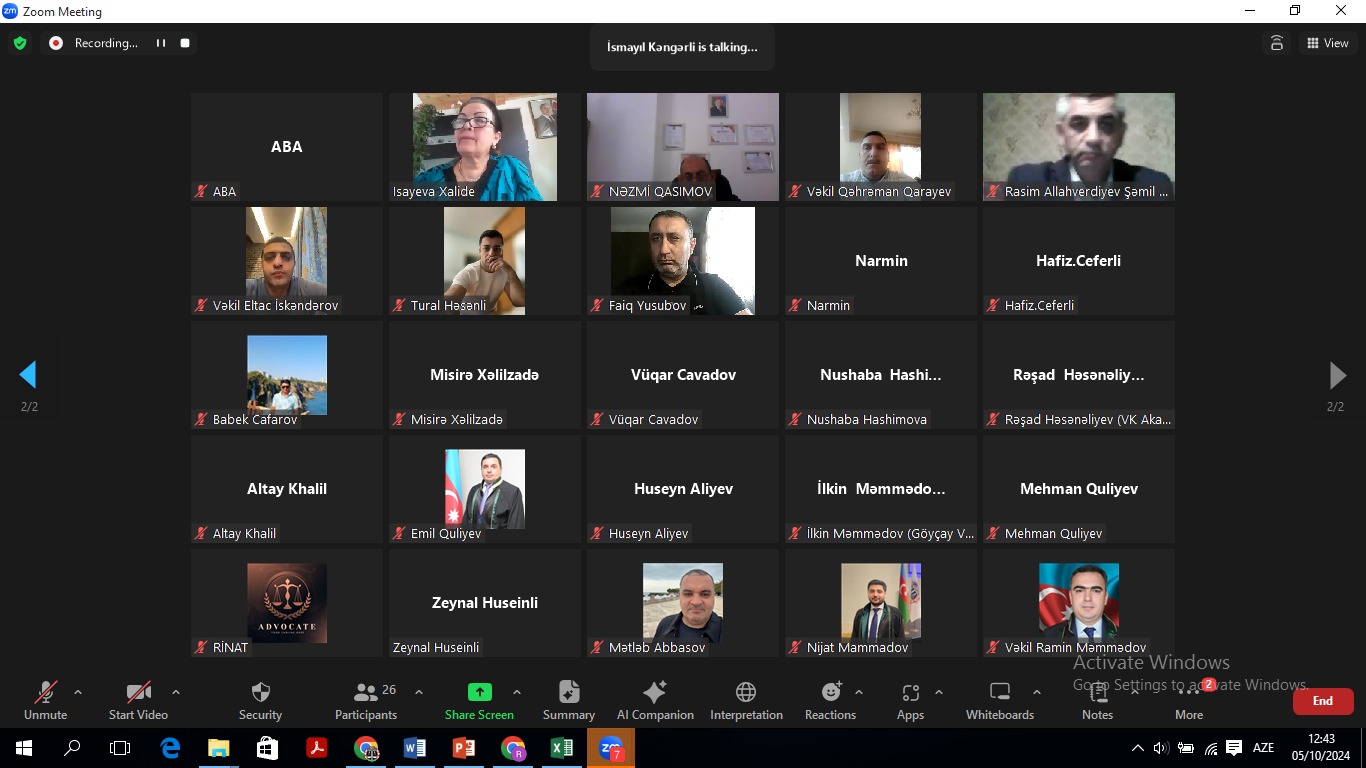The image size is (1366, 768).
Task: Click Hafiz.Ceferli's muted microphone icon
Action: pos(993,306)
